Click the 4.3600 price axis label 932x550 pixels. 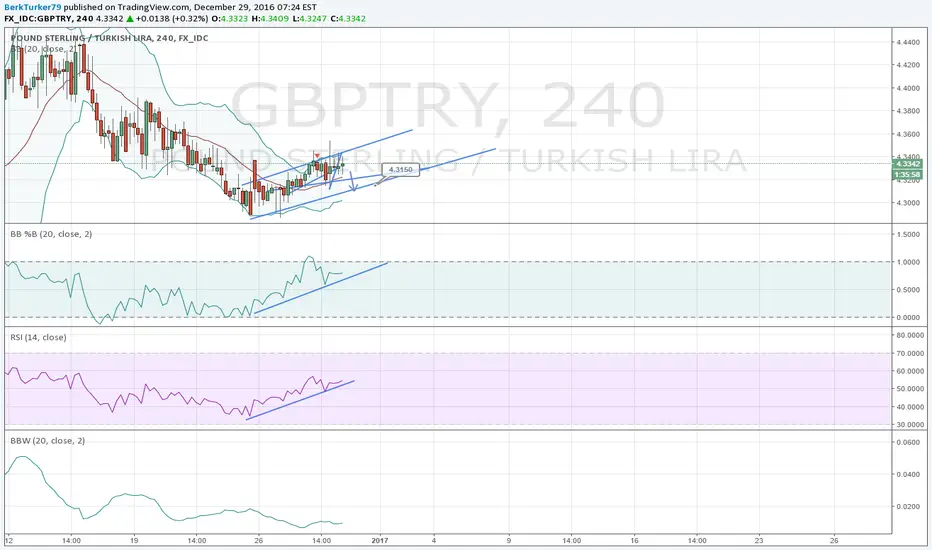tap(908, 134)
